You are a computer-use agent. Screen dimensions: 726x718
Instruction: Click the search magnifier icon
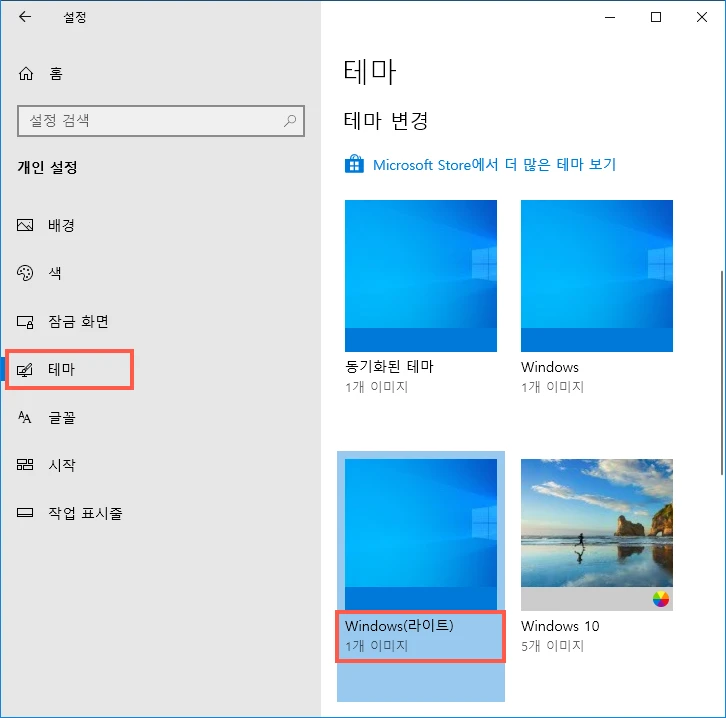290,121
